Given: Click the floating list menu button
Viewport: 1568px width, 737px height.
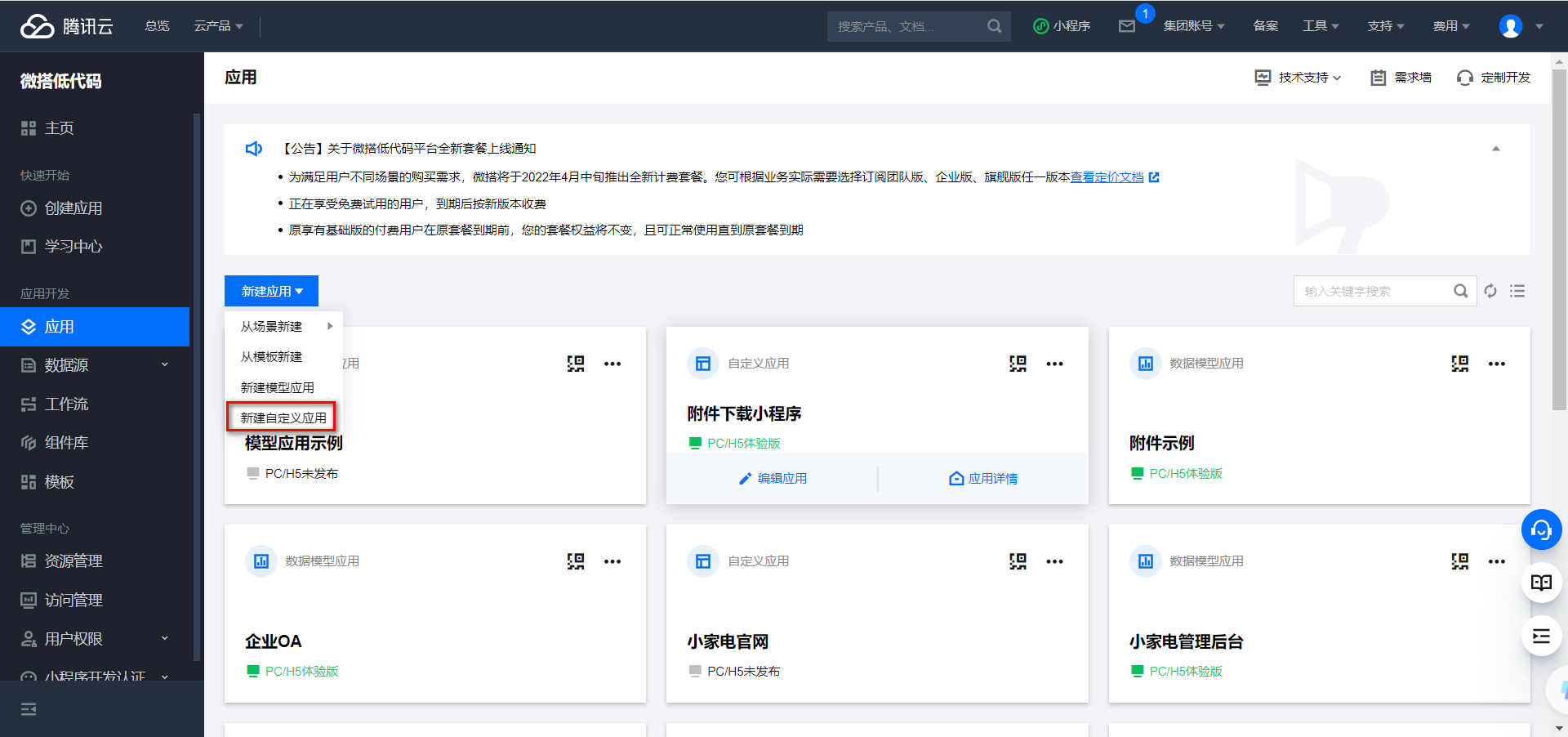Looking at the screenshot, I should tap(1541, 636).
